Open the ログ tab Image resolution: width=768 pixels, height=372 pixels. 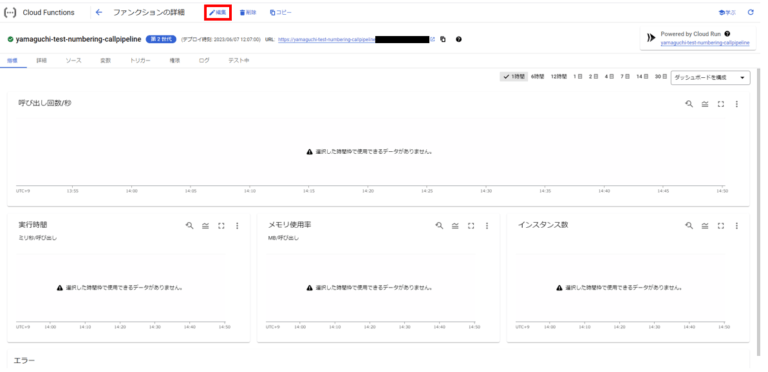click(204, 61)
